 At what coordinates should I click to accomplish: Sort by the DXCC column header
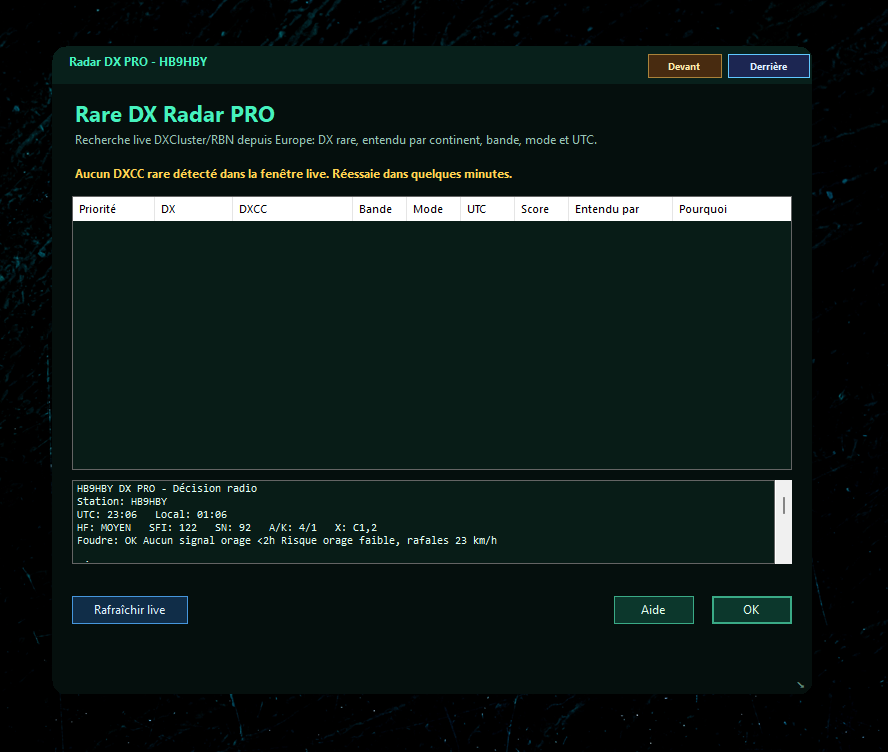292,209
